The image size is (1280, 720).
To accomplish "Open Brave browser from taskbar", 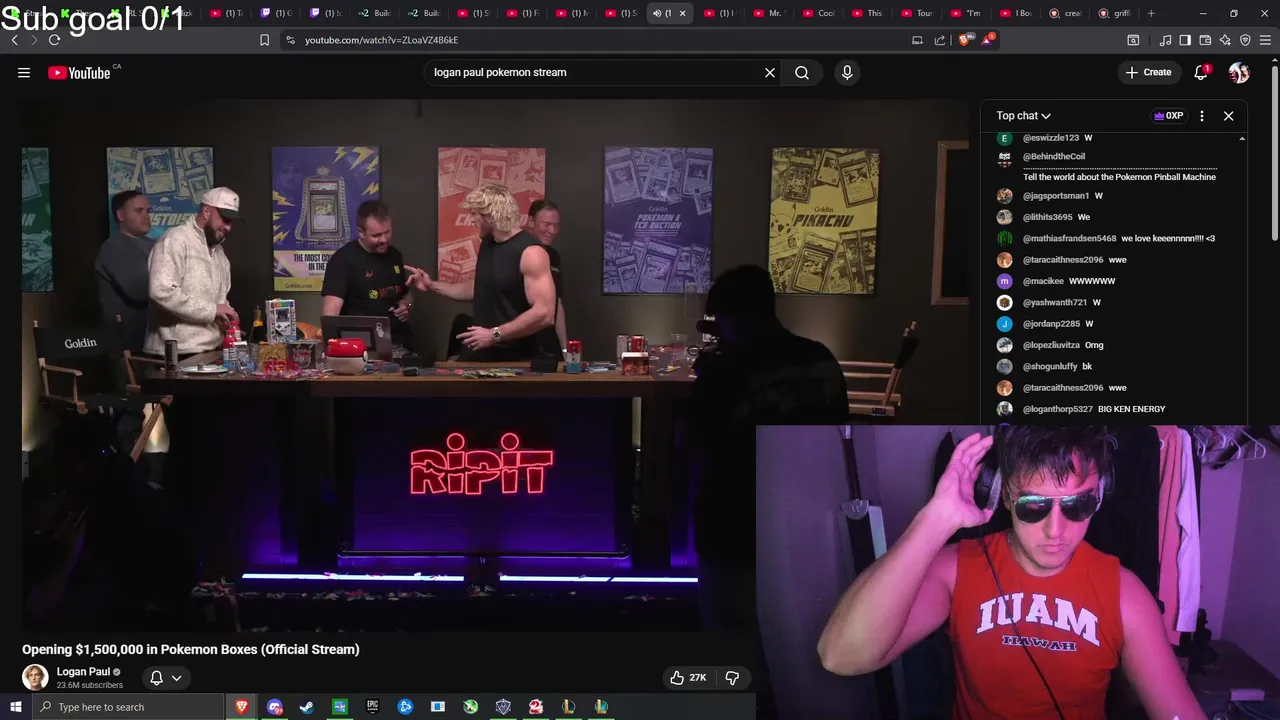I will [x=242, y=707].
